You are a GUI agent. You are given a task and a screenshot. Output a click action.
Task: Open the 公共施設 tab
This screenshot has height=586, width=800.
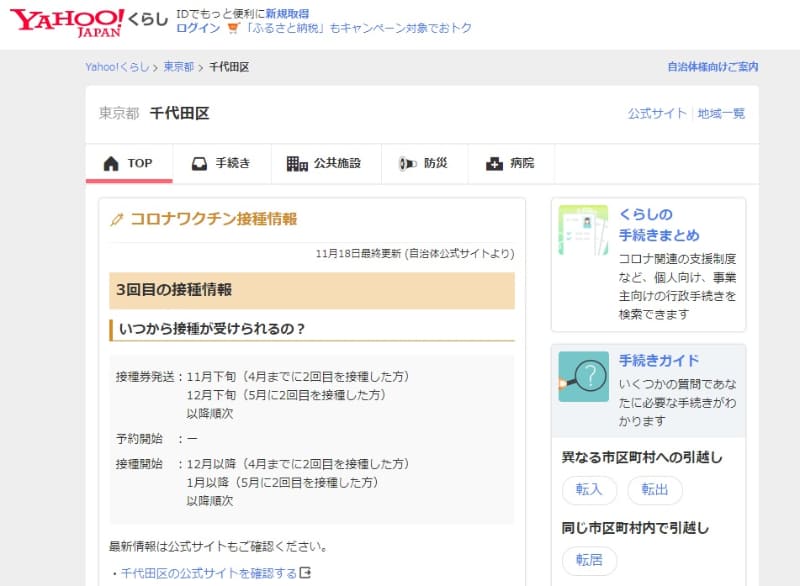tap(326, 164)
